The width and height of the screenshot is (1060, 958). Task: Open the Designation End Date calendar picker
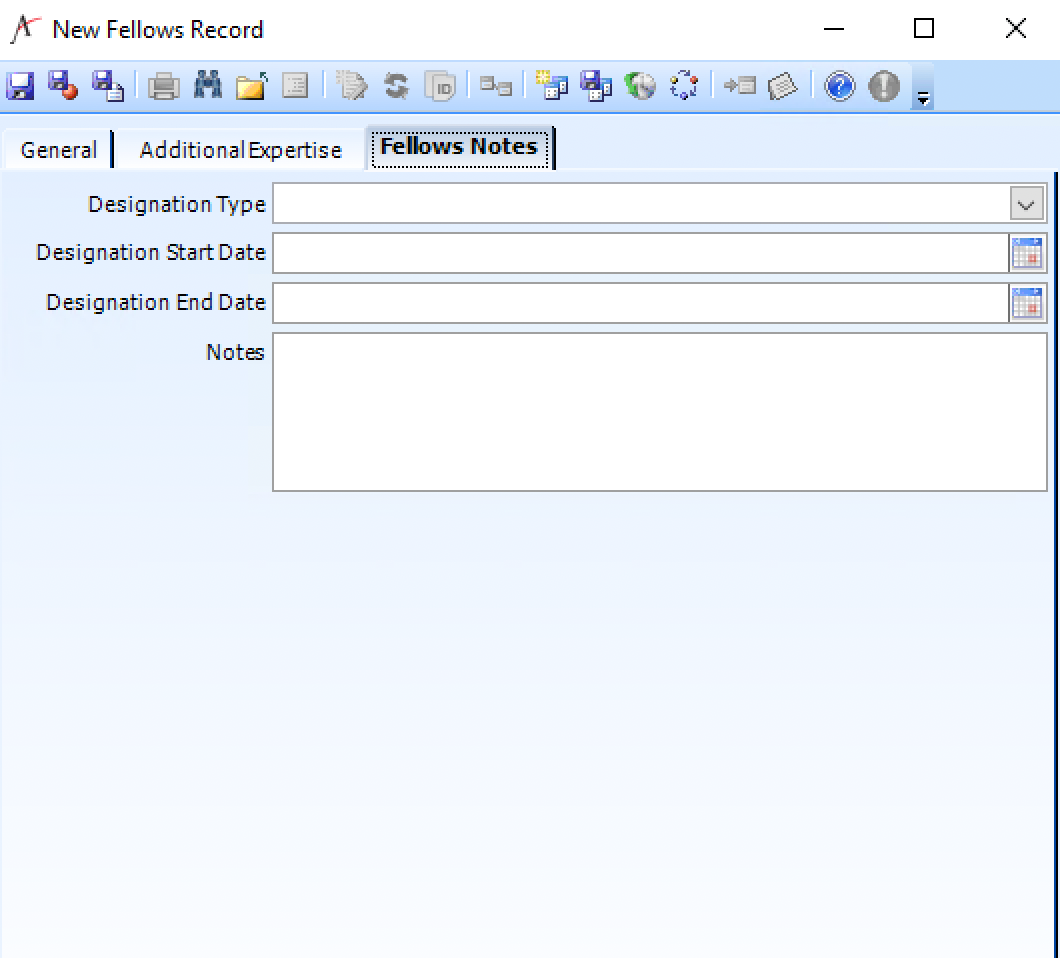click(x=1027, y=303)
